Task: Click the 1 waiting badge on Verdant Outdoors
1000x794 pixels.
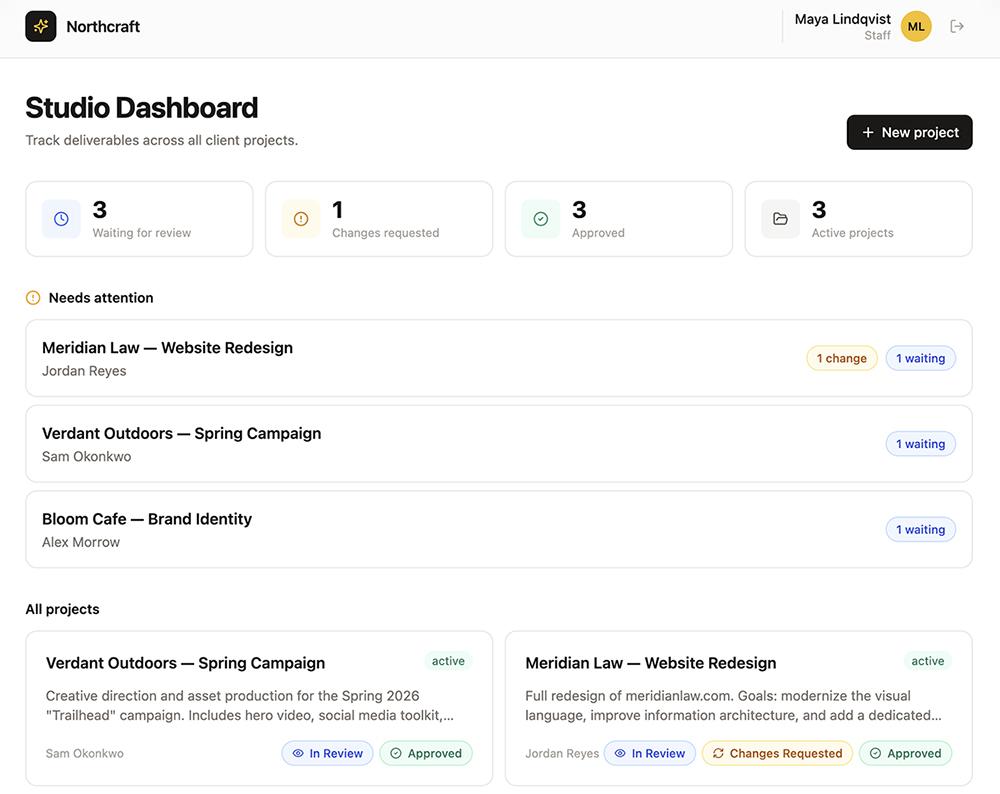Action: [x=920, y=444]
